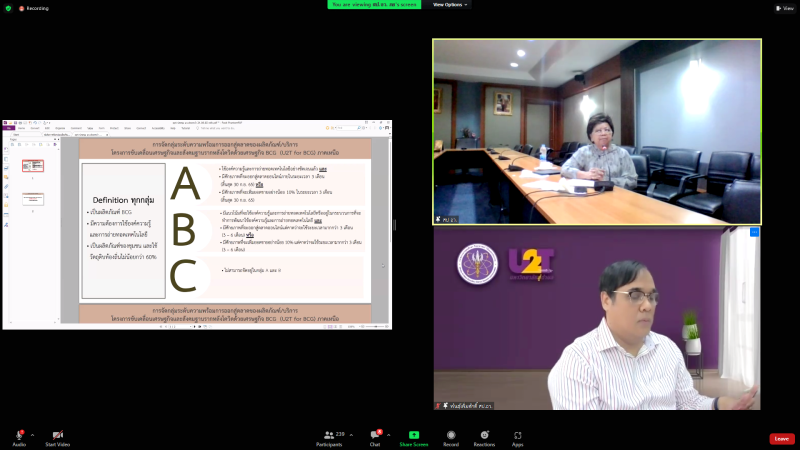Click the Audio microphone icon
The height and width of the screenshot is (450, 800).
[x=19, y=435]
